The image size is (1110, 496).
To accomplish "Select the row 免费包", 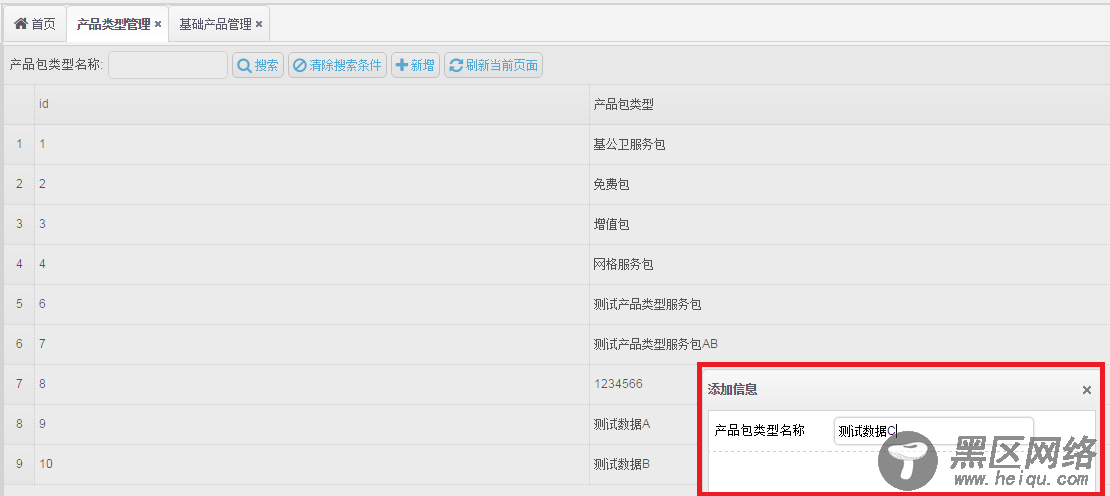I will (x=555, y=185).
